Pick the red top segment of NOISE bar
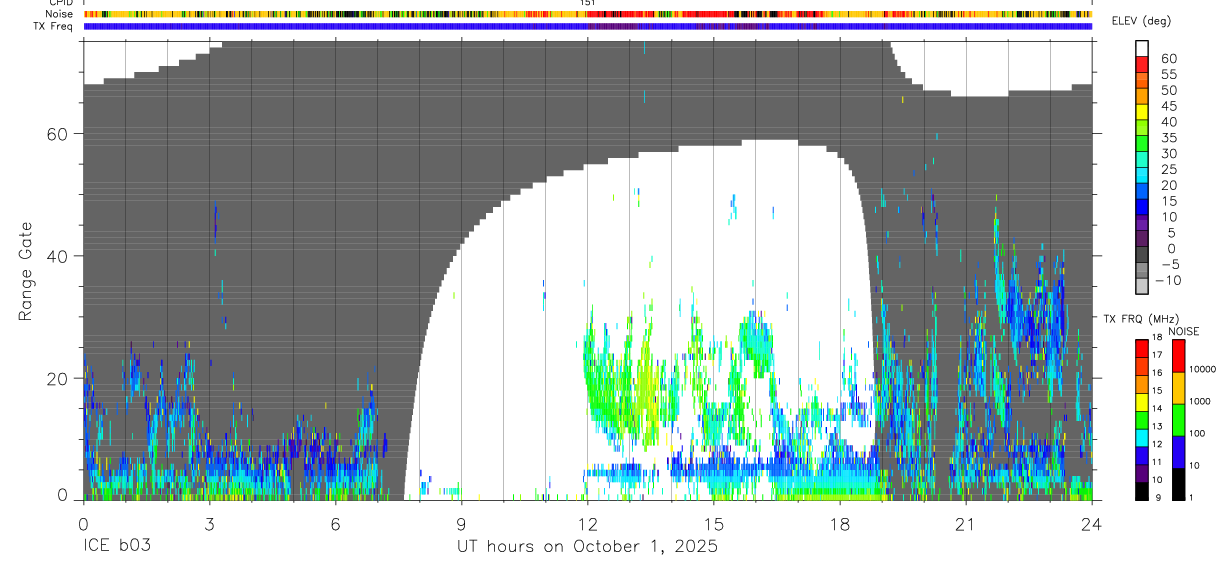The height and width of the screenshot is (567, 1228). 1178,356
